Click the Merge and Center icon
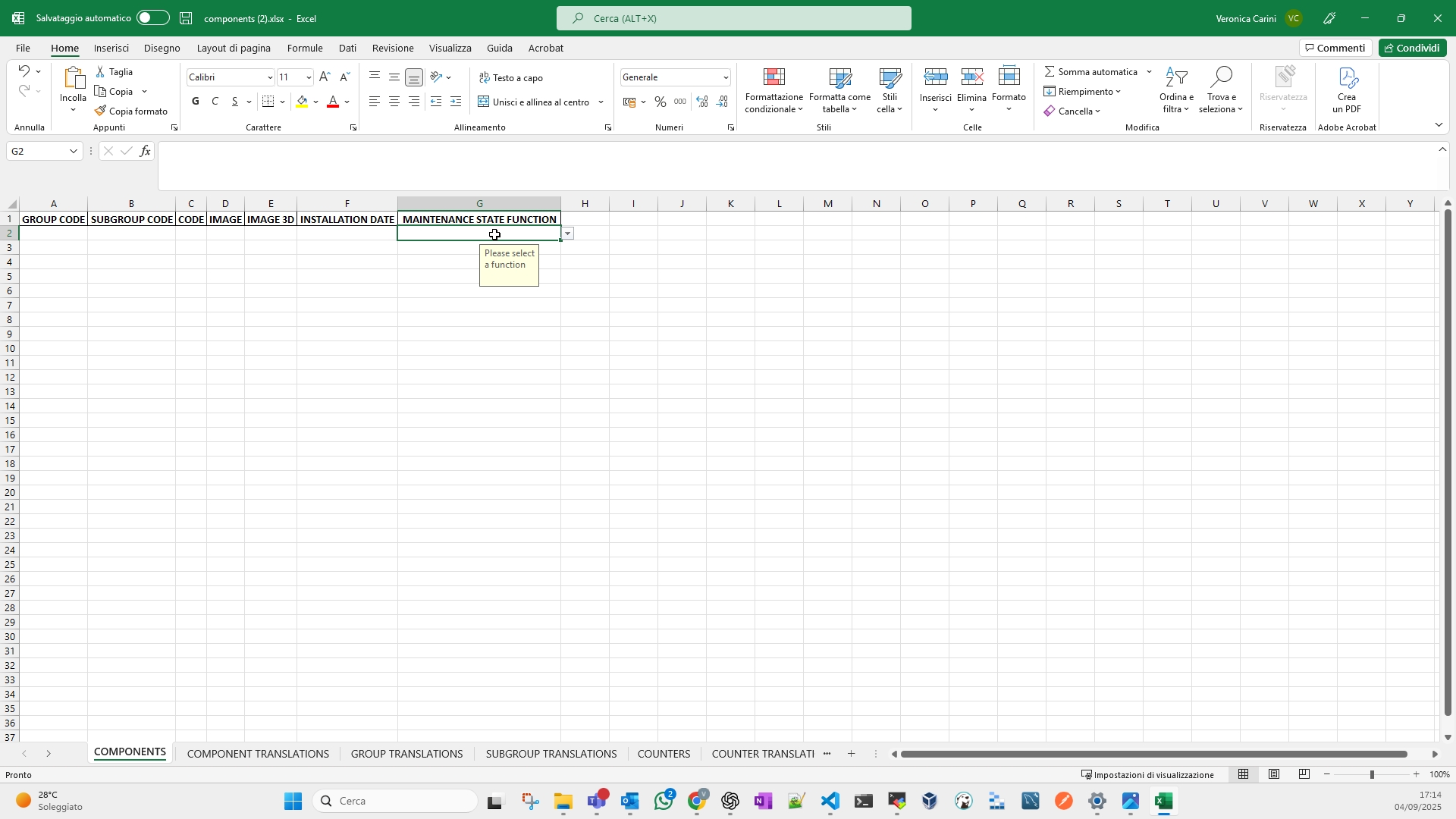 coord(484,102)
